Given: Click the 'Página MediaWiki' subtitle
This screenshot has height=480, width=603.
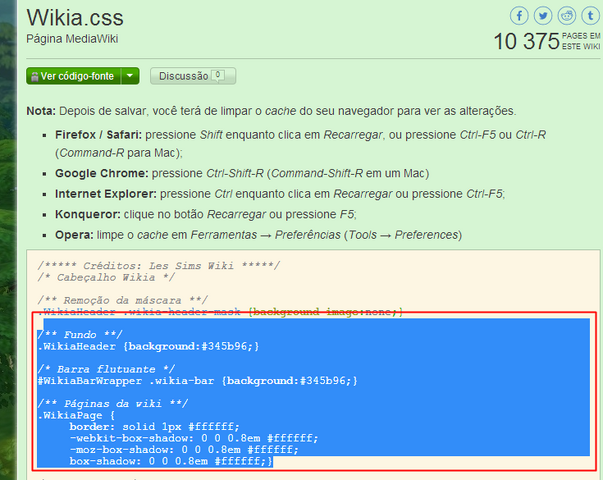Looking at the screenshot, I should tap(72, 39).
